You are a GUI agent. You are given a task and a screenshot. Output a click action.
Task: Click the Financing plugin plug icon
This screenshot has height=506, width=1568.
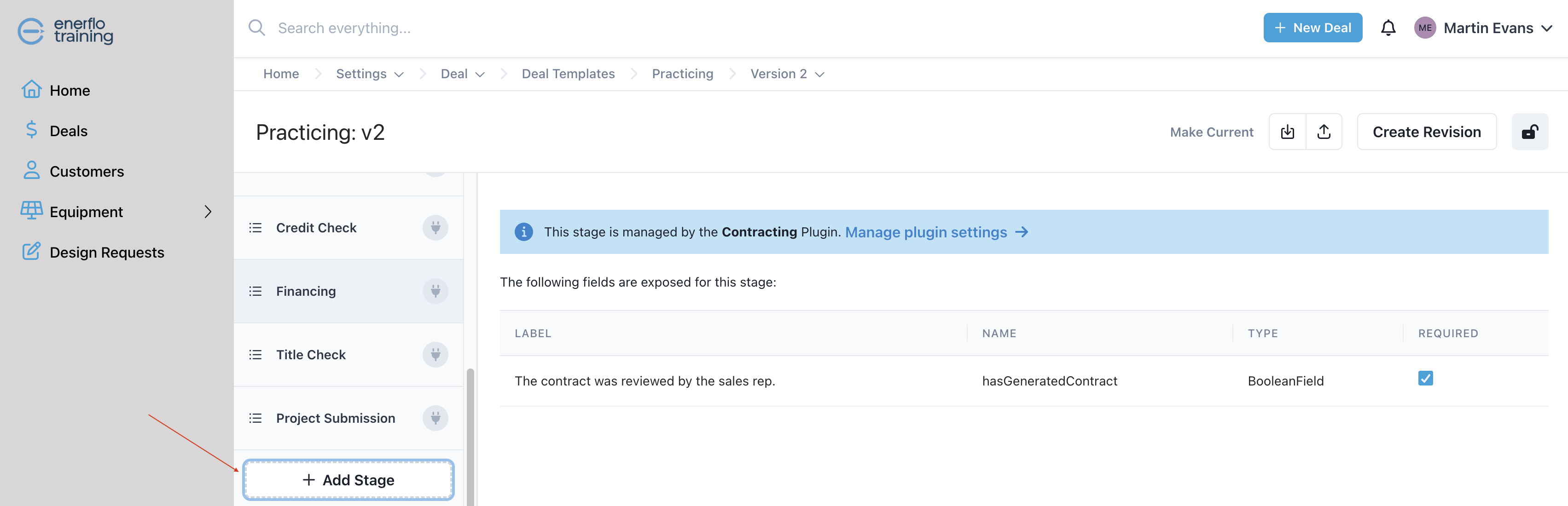point(435,291)
